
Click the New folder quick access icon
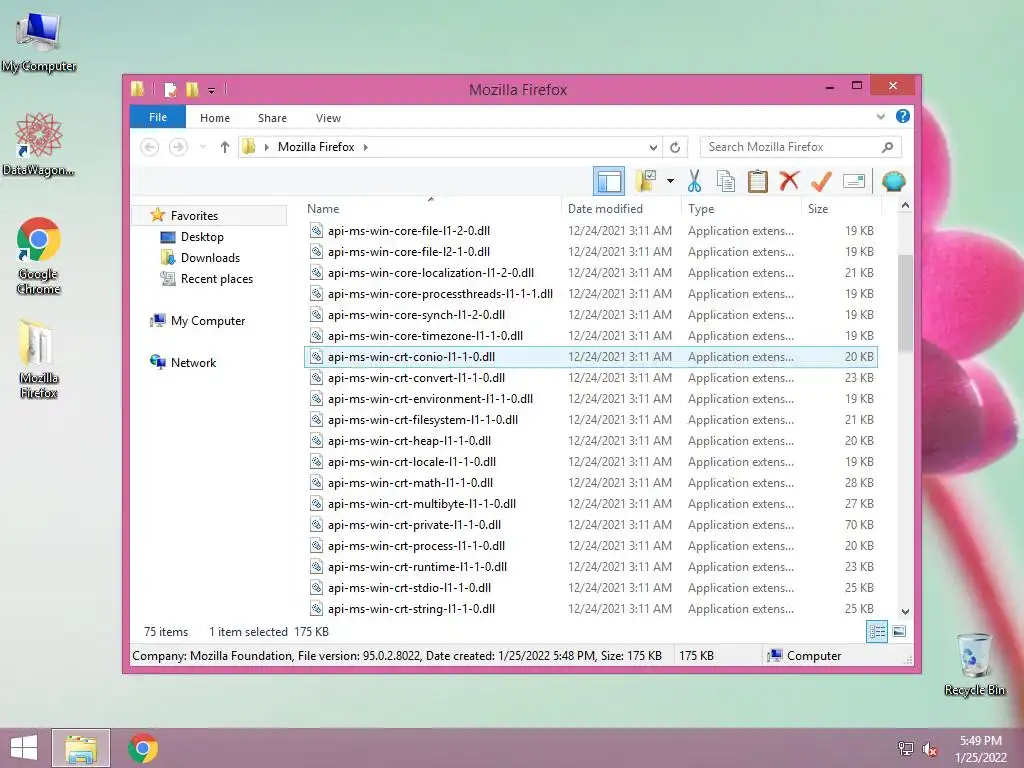[192, 89]
